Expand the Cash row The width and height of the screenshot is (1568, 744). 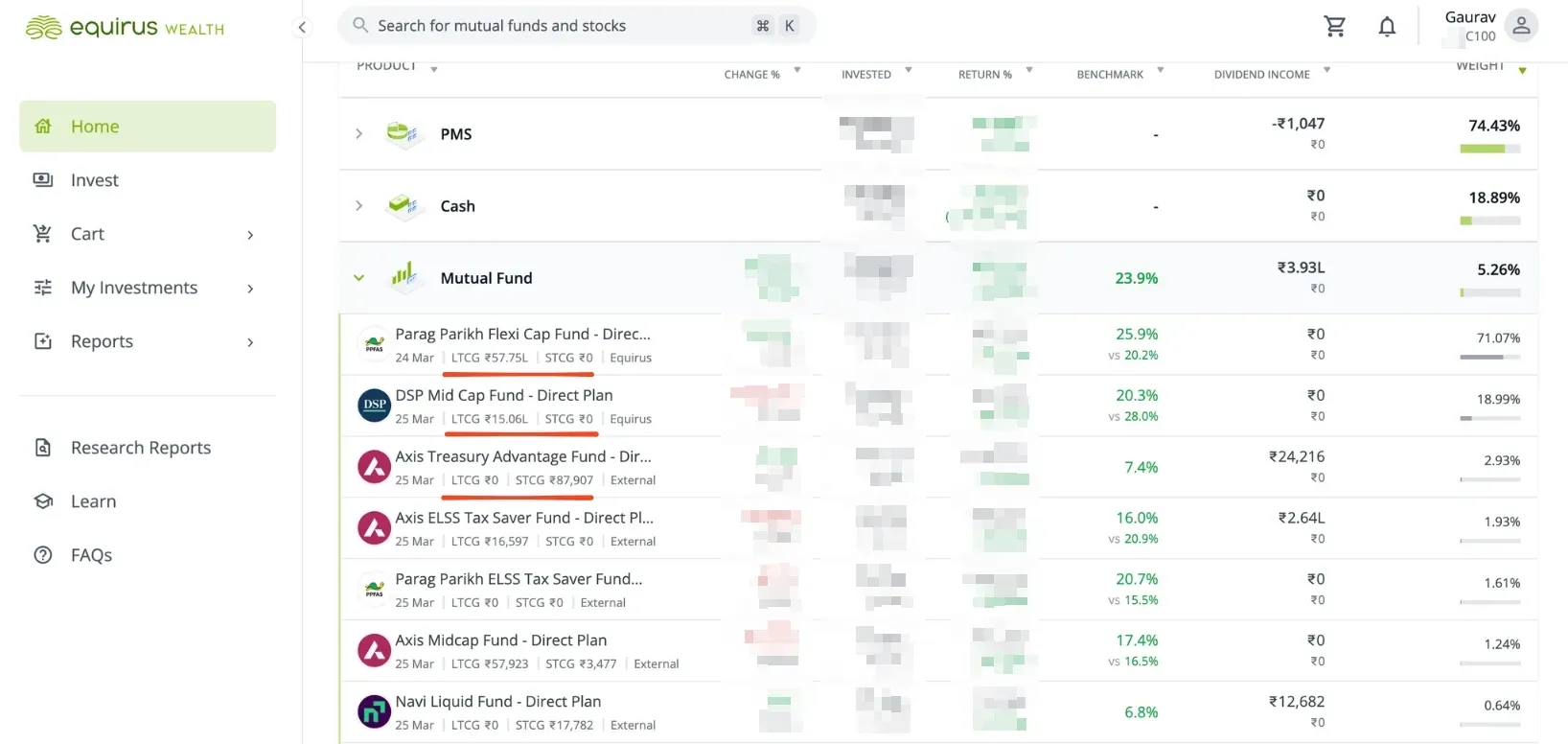pos(358,205)
